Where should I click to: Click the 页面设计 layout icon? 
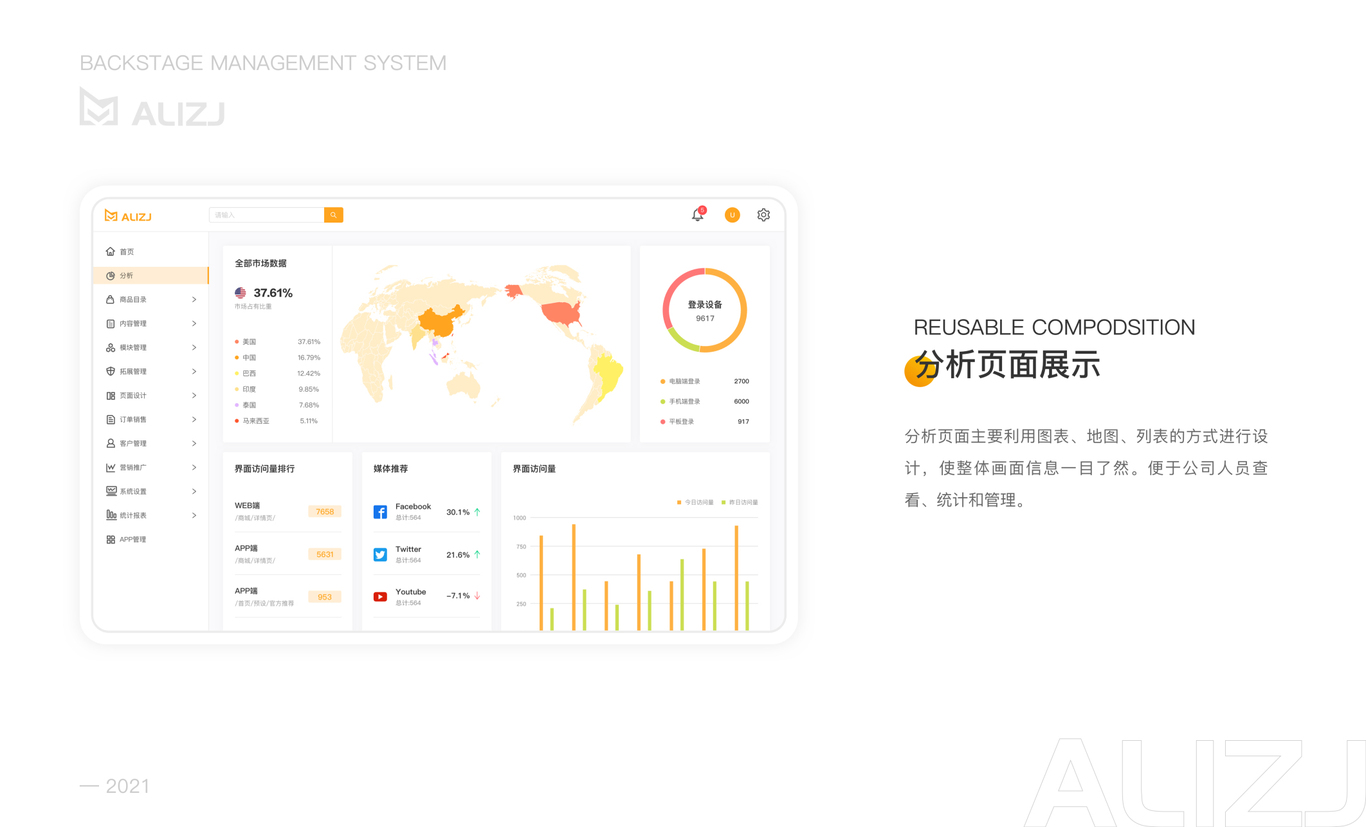[x=110, y=395]
